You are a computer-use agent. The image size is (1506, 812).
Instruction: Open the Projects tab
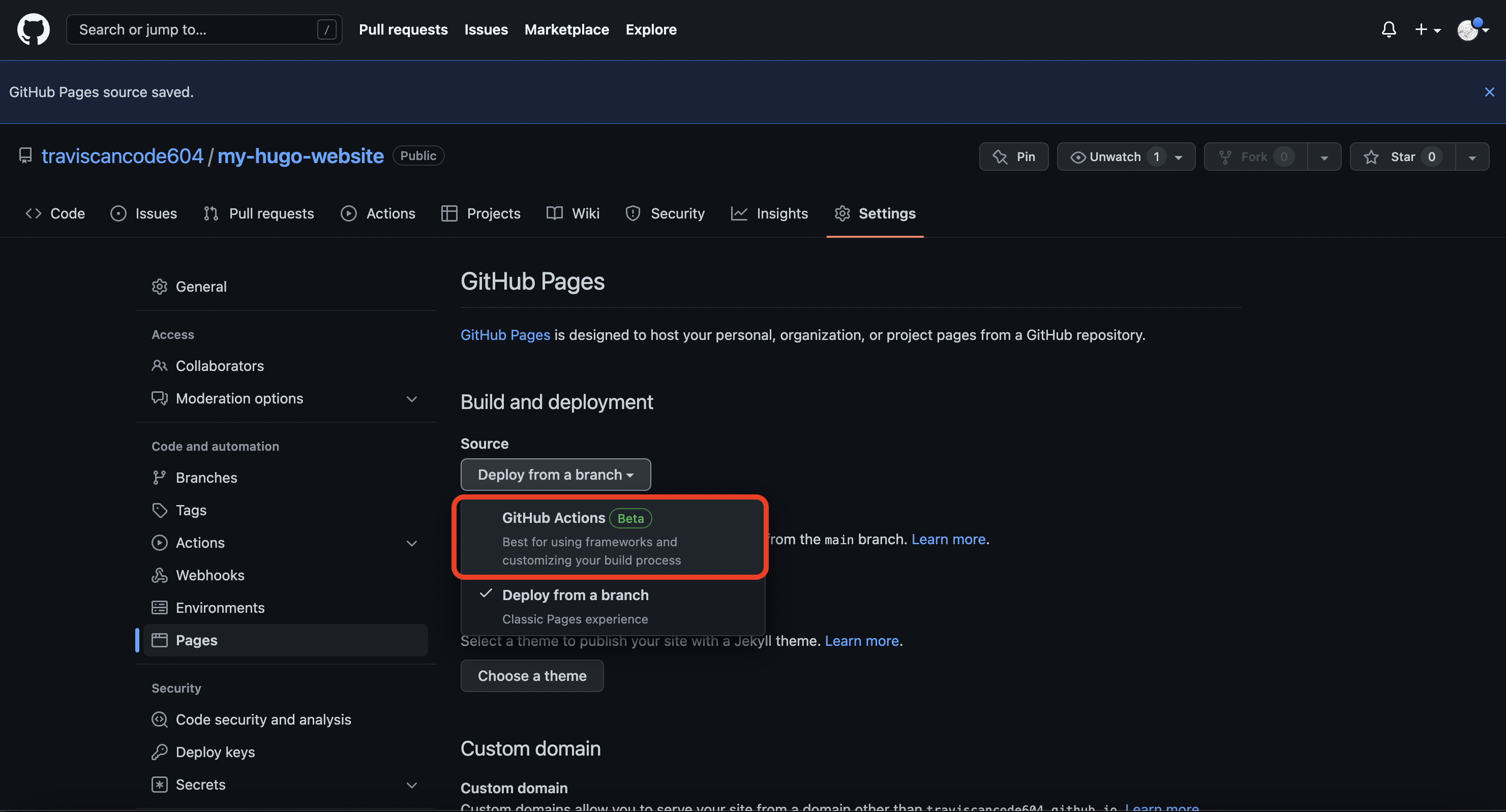point(480,213)
